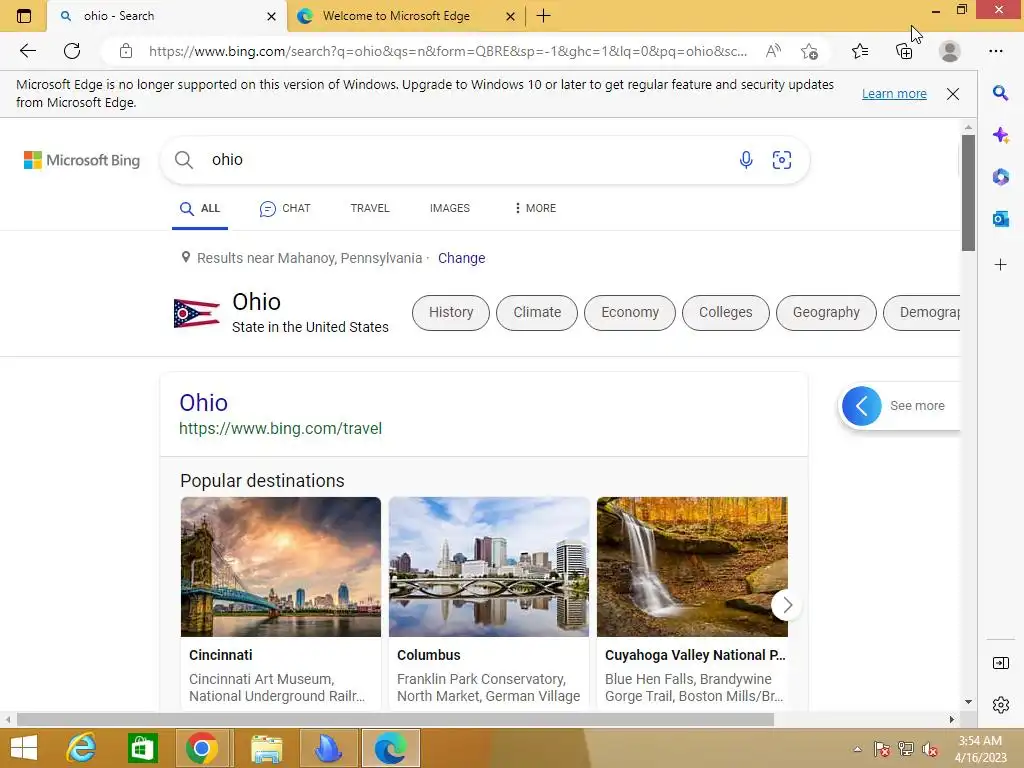Launch Google Chrome from taskbar

[202, 748]
